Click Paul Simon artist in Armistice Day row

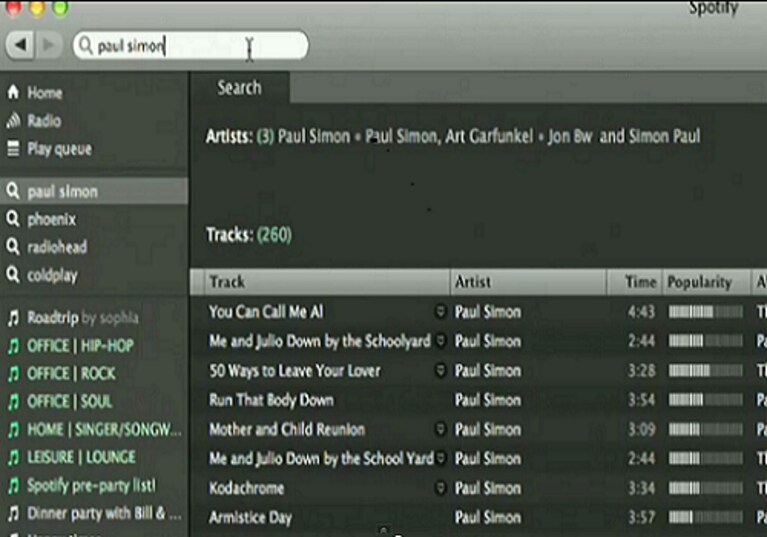pyautogui.click(x=488, y=517)
